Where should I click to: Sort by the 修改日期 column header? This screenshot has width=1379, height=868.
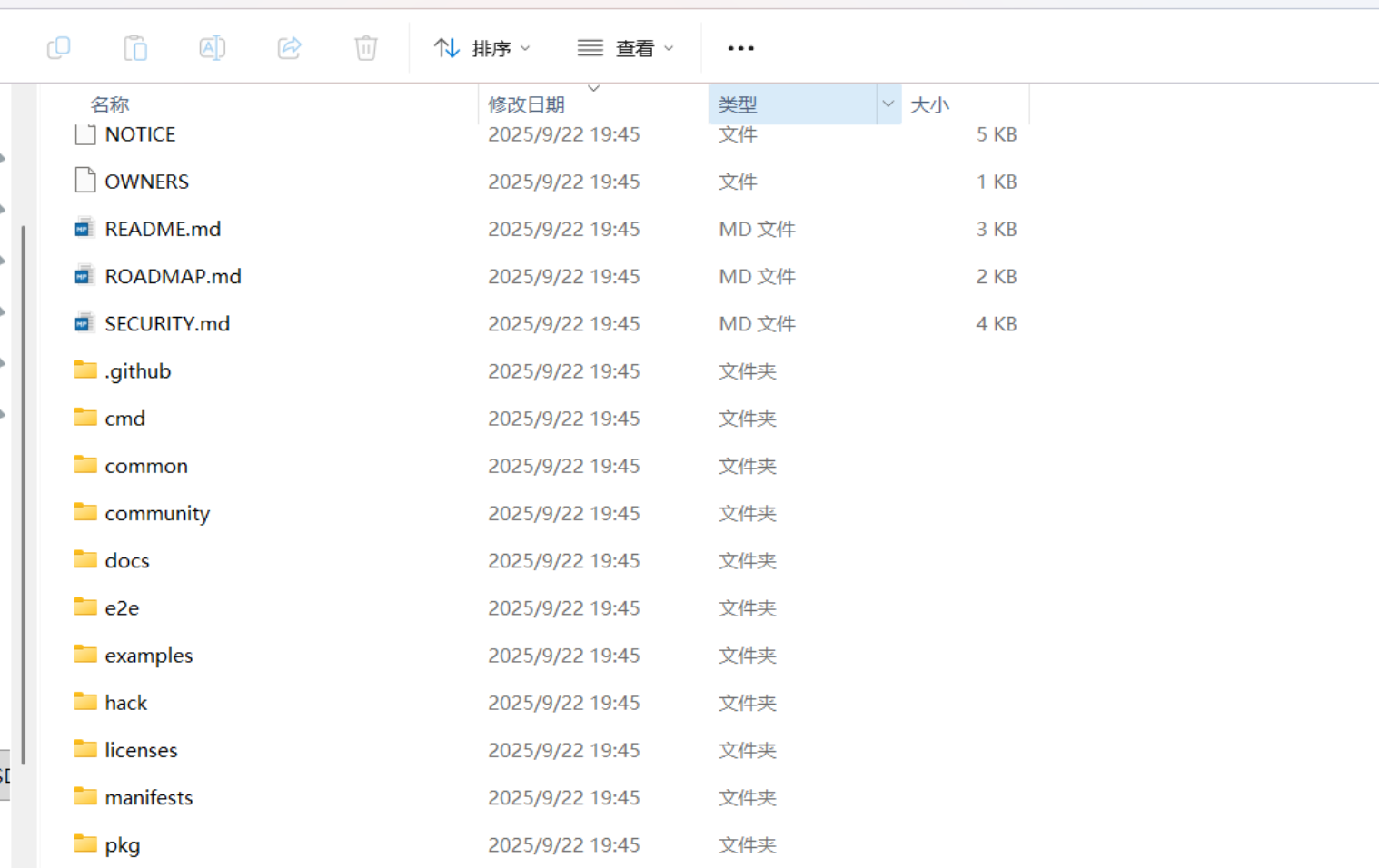[526, 104]
